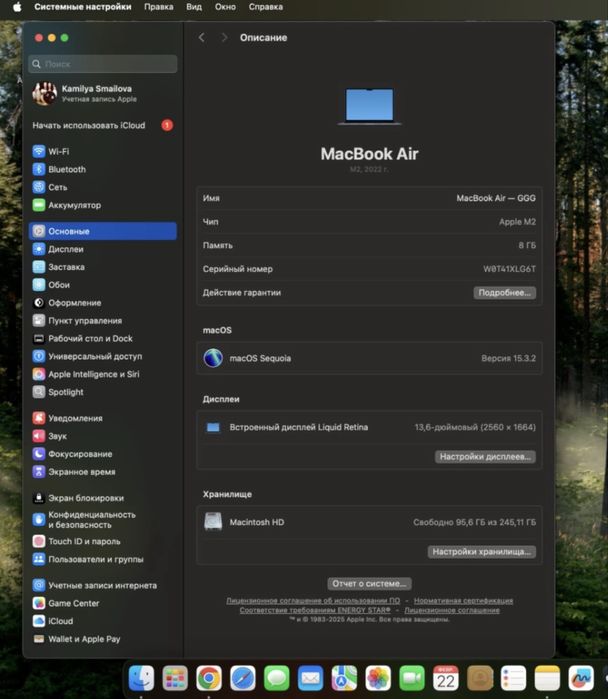Open Kamilya Smailova Apple account
The width and height of the screenshot is (608, 699).
point(103,94)
